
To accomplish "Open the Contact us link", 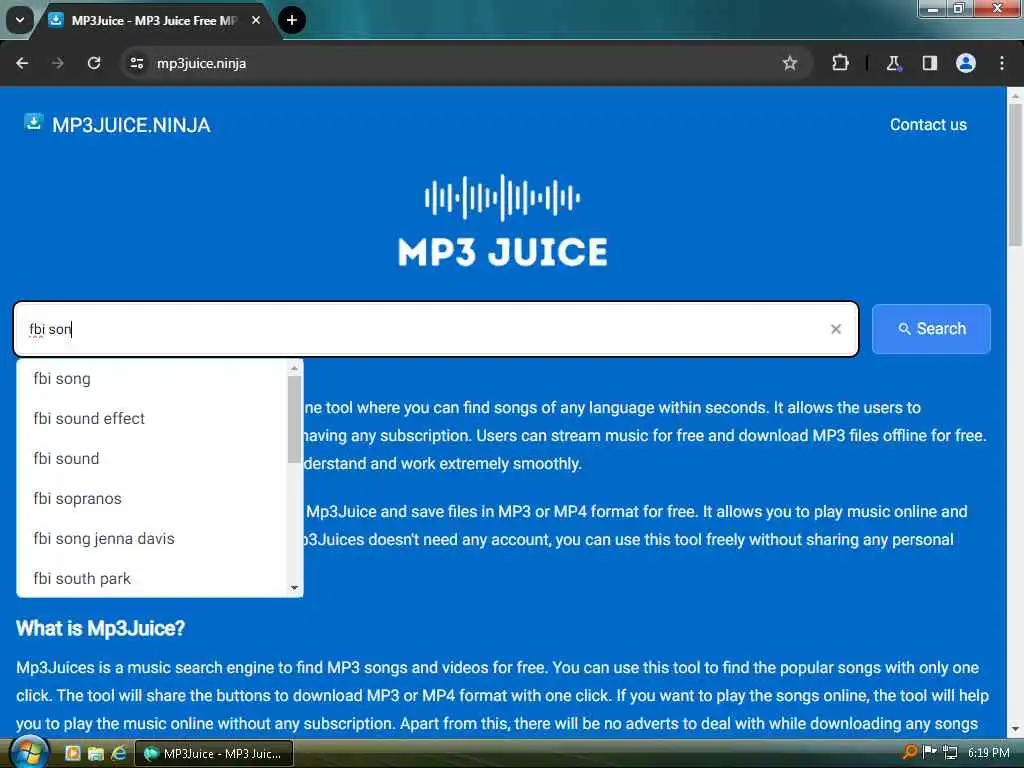I will (928, 125).
